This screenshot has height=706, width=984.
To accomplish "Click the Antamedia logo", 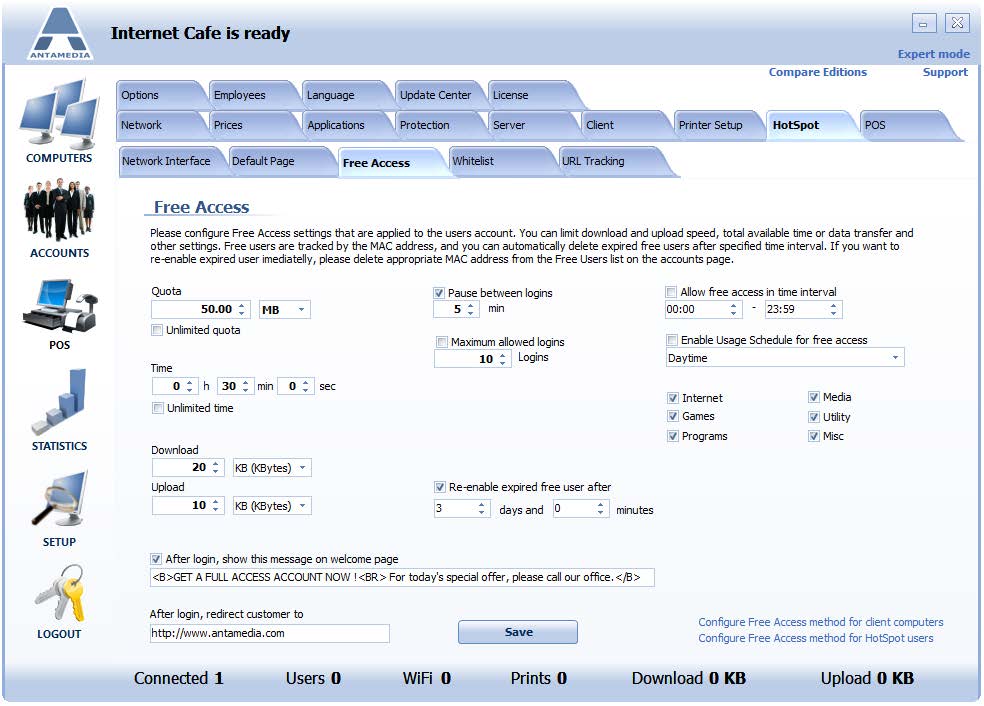I will tap(60, 34).
